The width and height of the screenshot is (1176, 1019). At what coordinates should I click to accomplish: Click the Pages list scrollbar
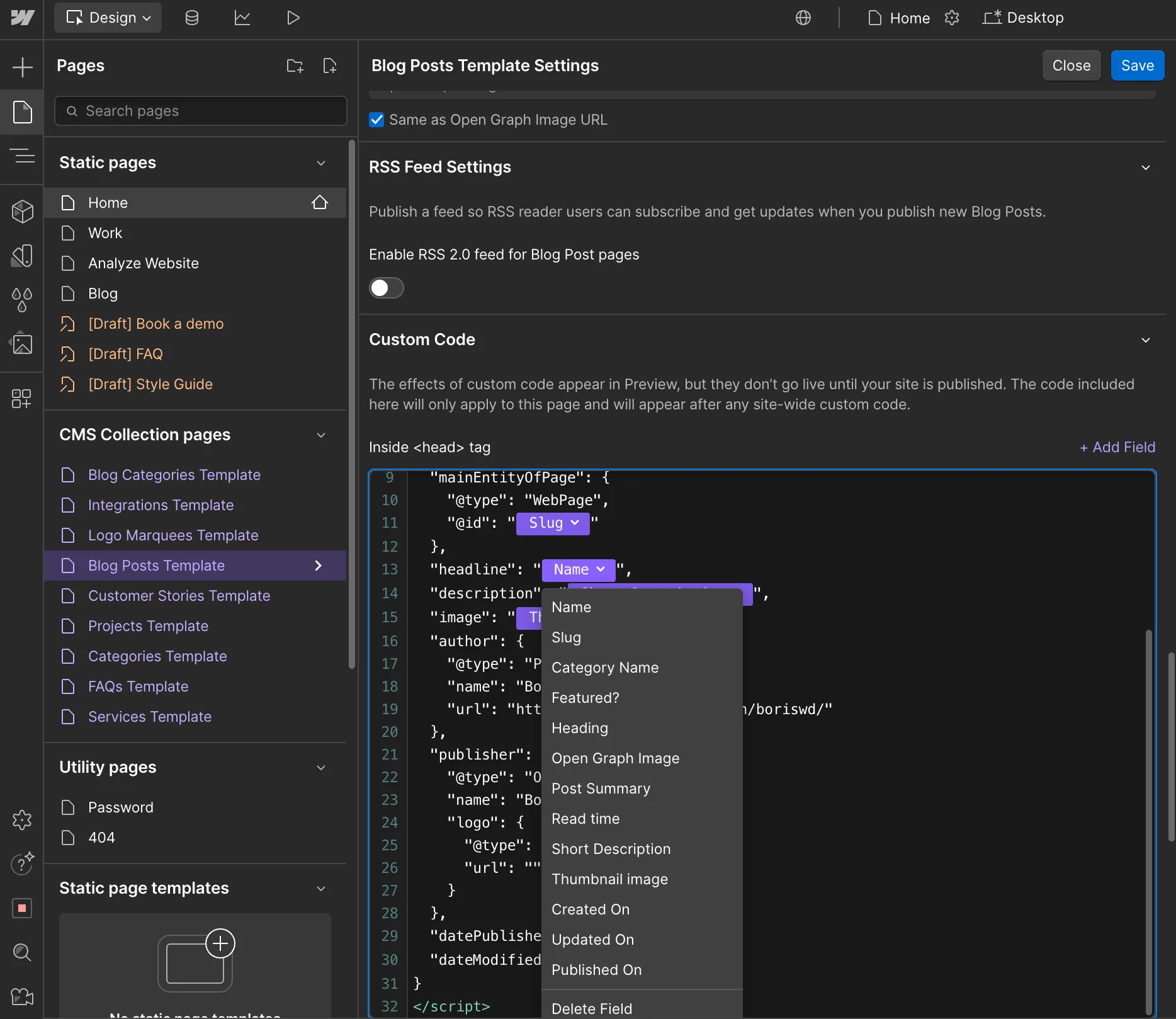tap(351, 403)
